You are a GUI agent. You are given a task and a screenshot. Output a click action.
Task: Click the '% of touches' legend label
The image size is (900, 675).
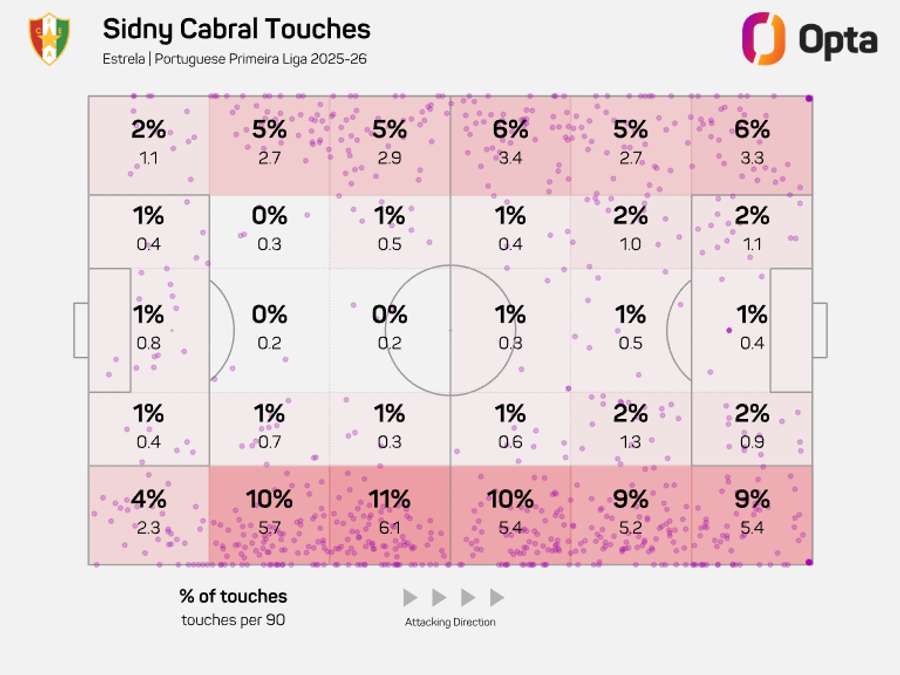(x=233, y=596)
